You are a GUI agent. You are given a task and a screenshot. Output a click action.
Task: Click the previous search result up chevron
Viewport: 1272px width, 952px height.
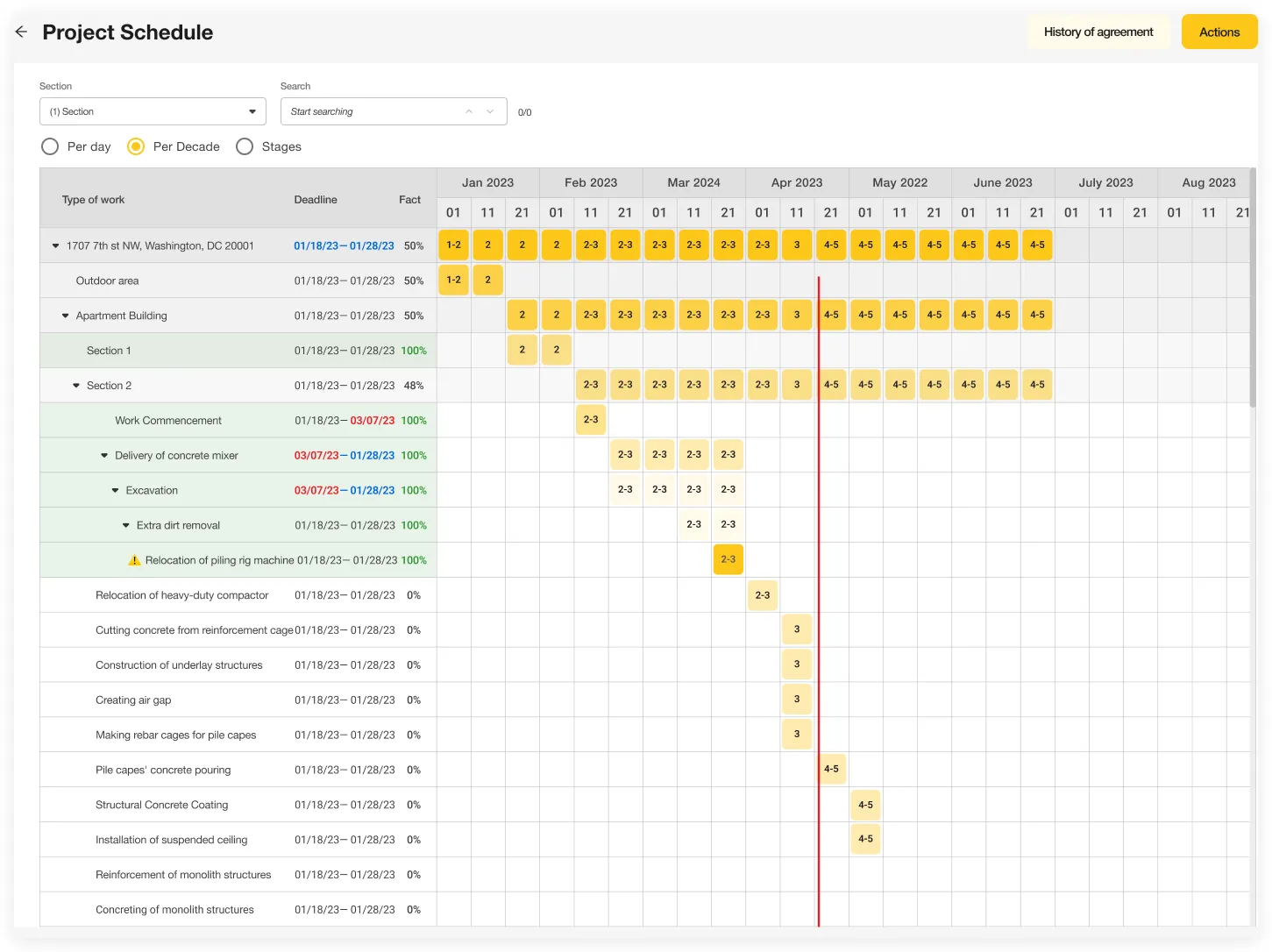click(x=469, y=111)
